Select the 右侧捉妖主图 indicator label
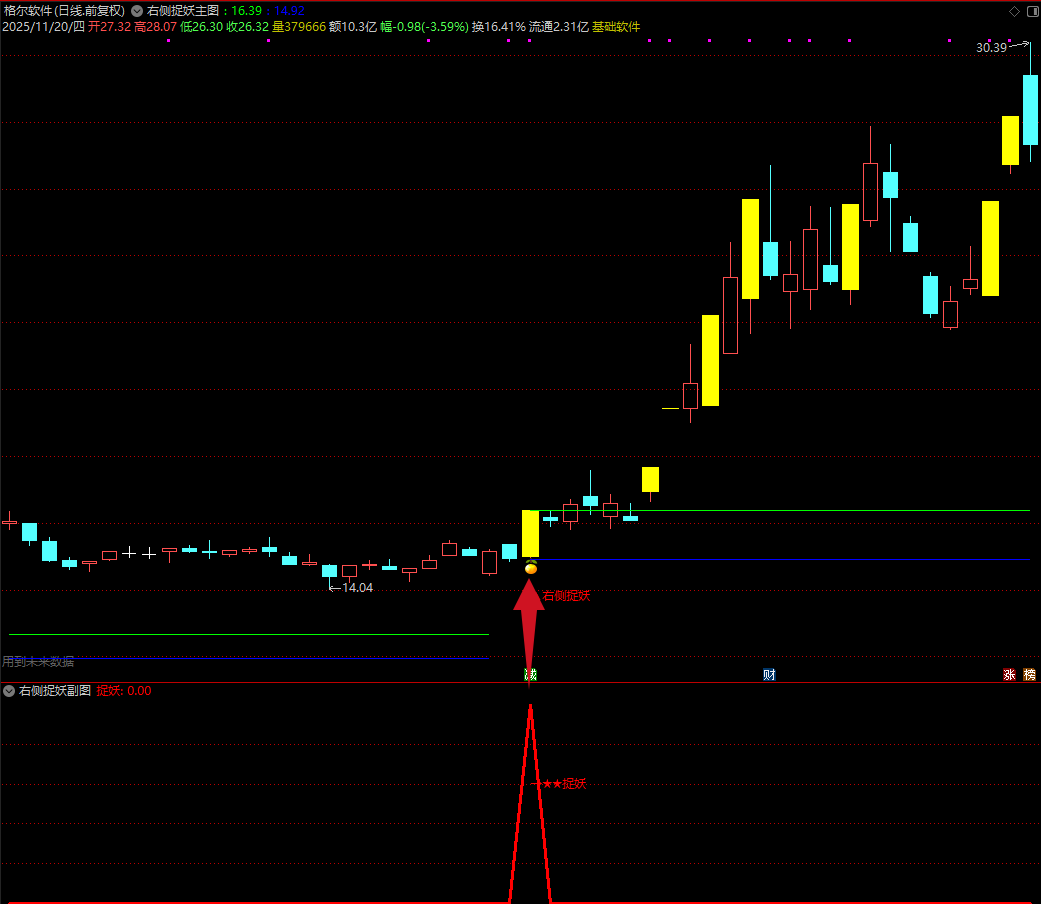Viewport: 1041px width, 904px height. click(182, 10)
